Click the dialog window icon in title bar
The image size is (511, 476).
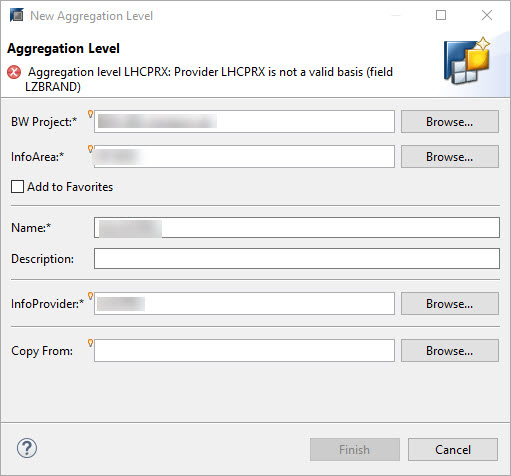(16, 15)
